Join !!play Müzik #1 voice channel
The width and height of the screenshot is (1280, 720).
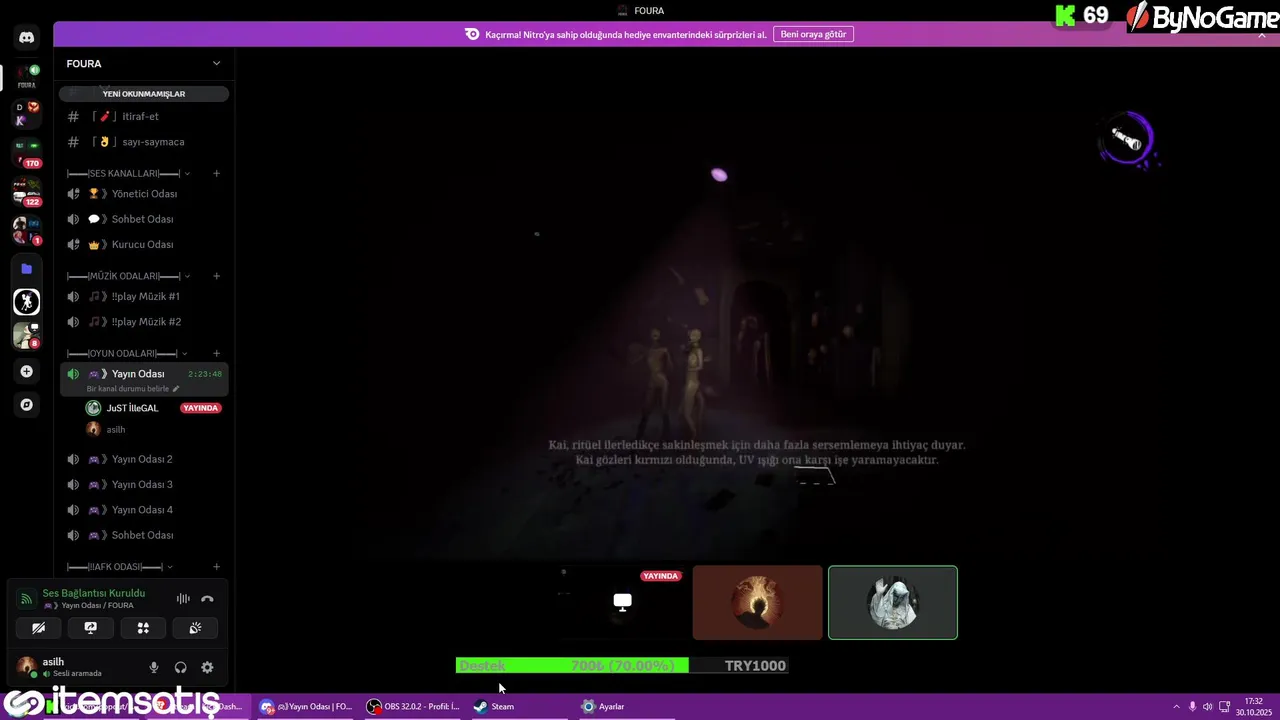[144, 296]
